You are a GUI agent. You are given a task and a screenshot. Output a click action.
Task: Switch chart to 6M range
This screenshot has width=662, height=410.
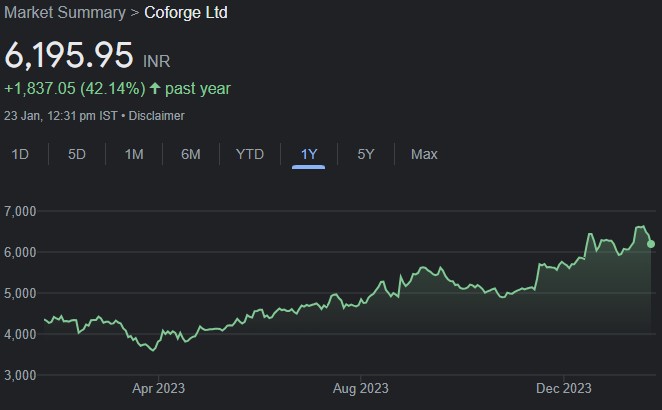click(x=191, y=154)
